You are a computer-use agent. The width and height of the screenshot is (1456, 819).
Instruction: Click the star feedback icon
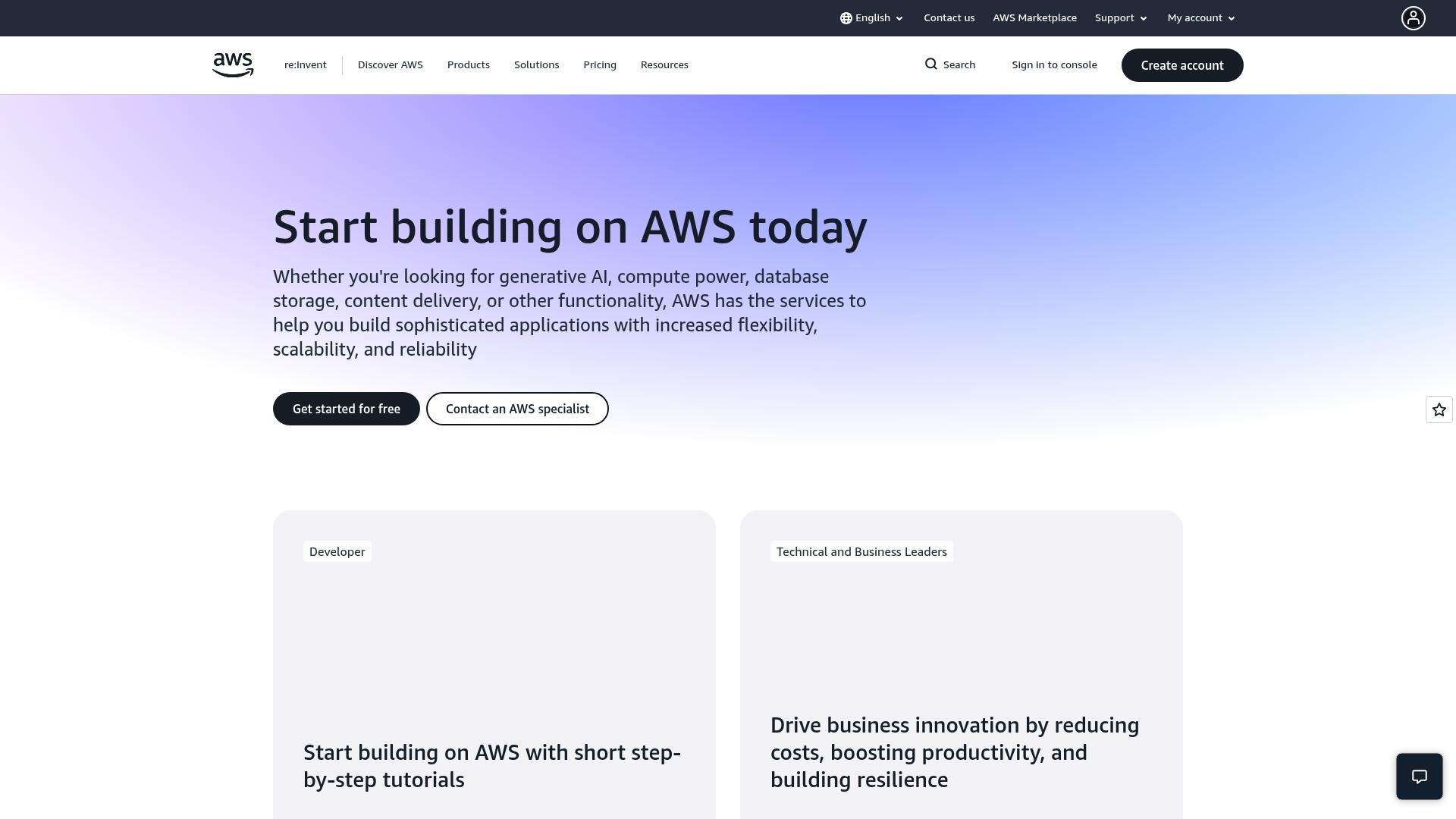1439,409
